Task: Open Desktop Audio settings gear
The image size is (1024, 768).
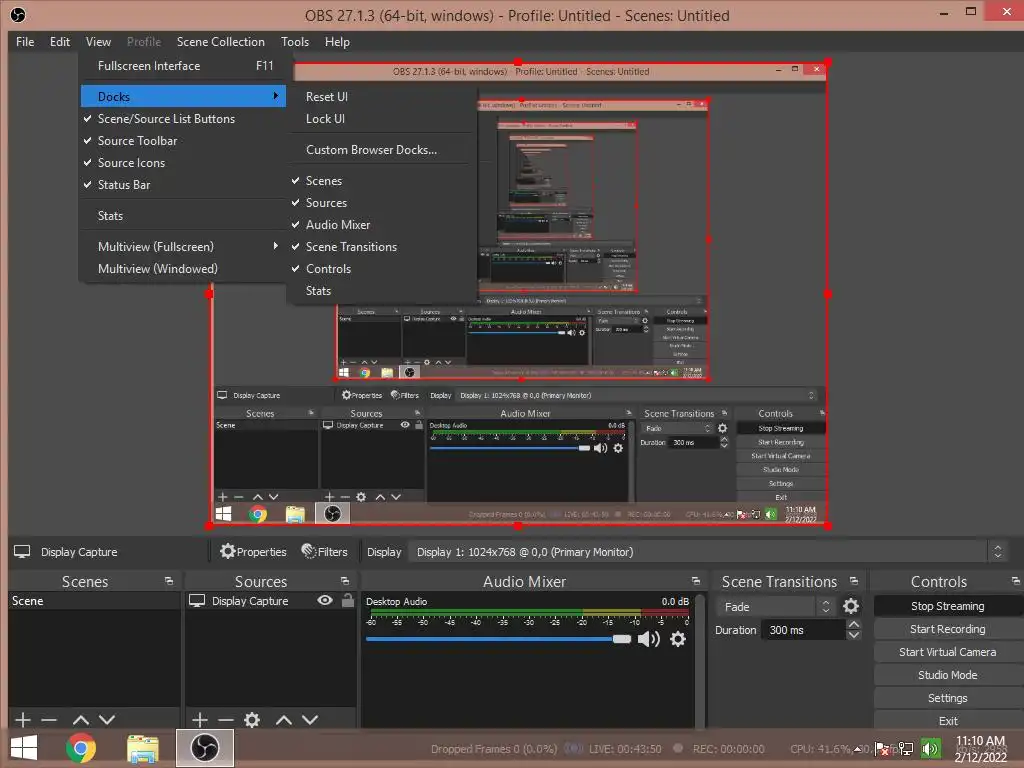Action: coord(679,639)
